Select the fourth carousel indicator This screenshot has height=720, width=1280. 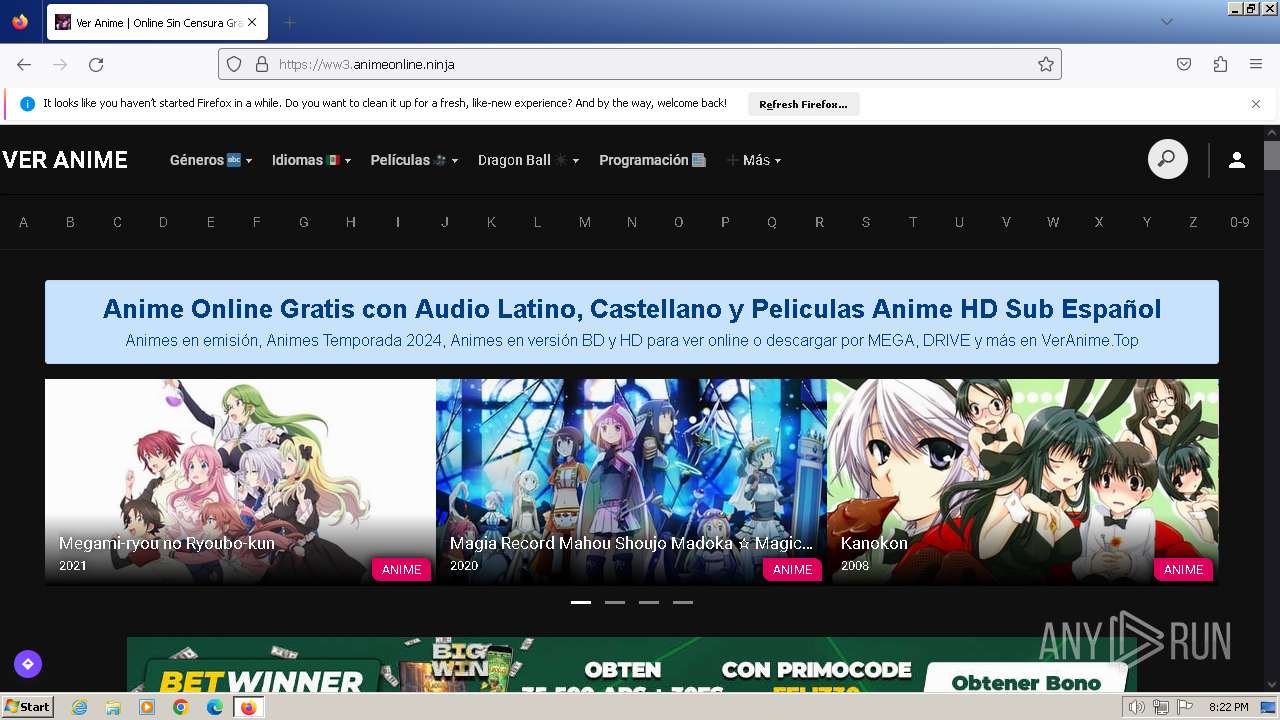683,603
